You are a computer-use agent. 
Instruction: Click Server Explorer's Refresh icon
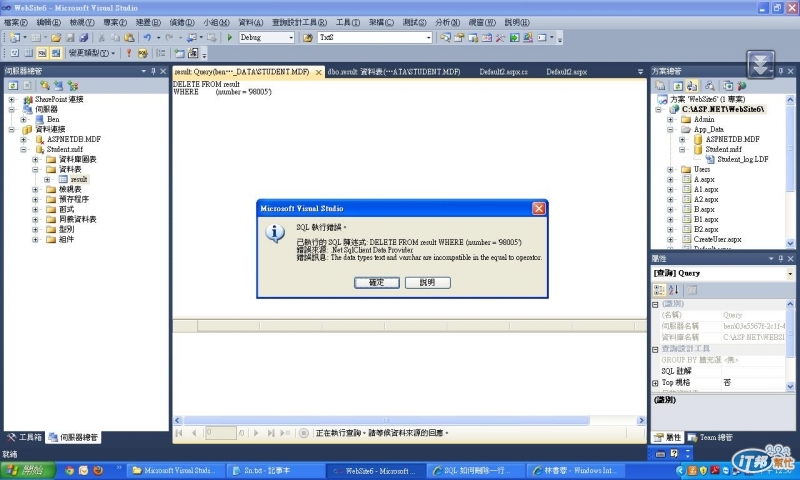[x=13, y=86]
